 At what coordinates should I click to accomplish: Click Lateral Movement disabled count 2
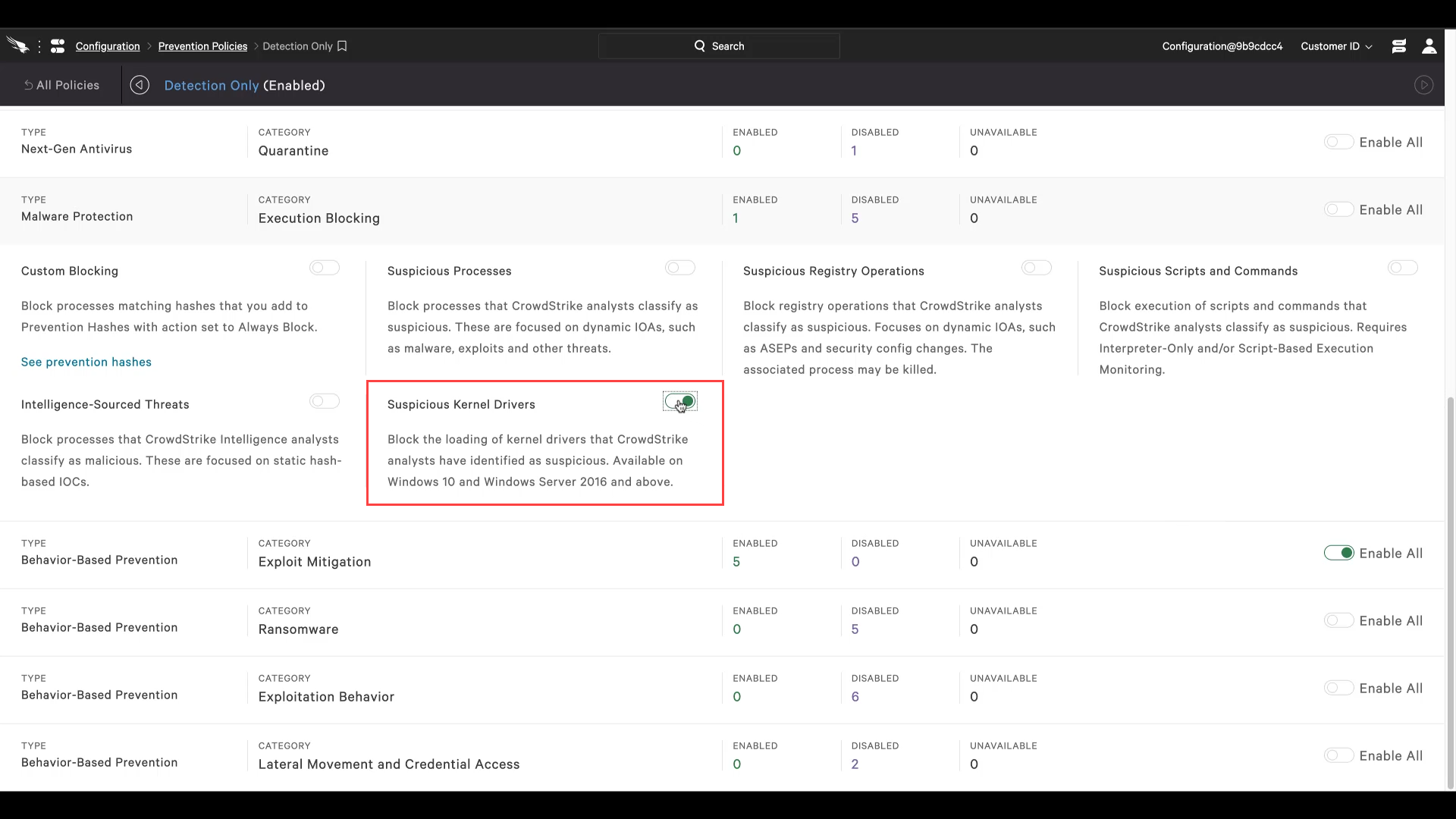(x=855, y=764)
